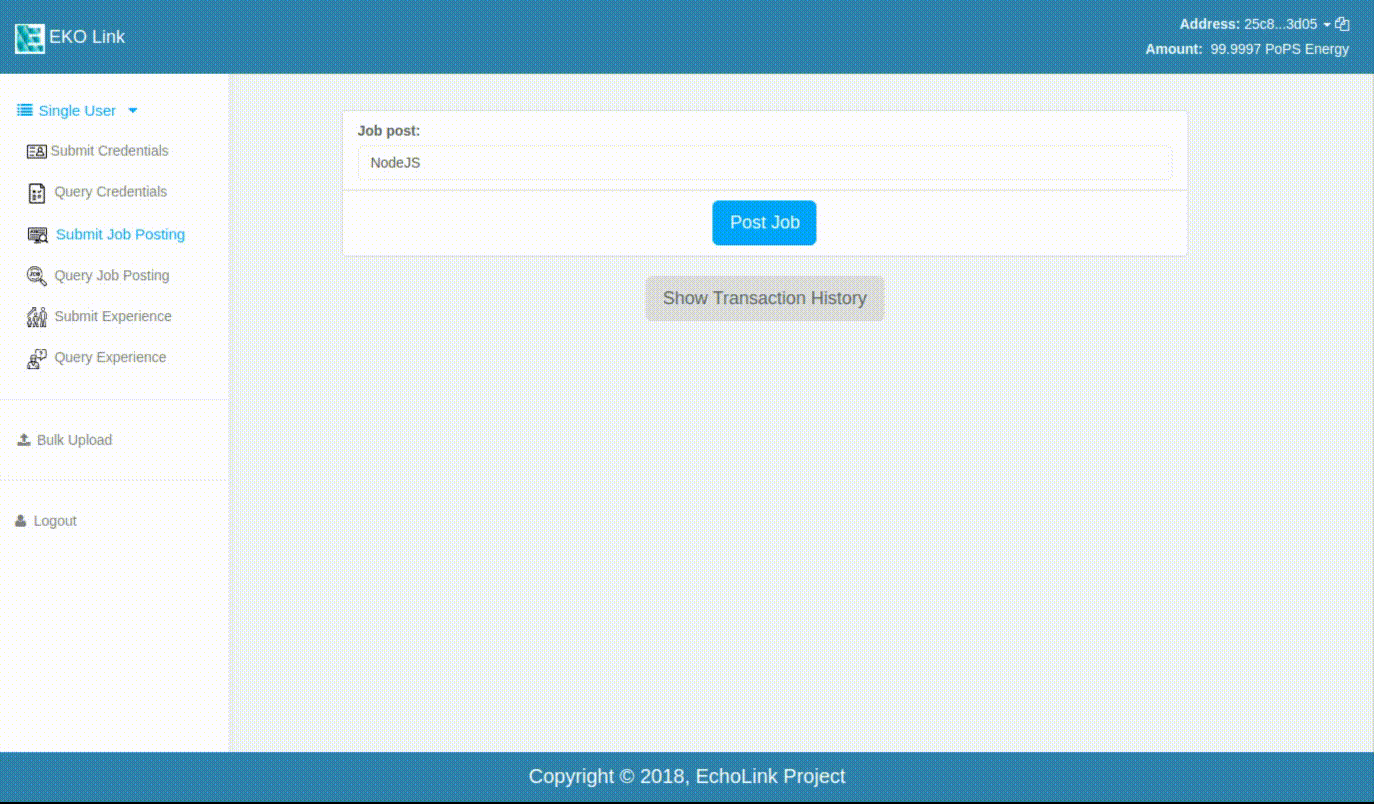
Task: Click the Logout user icon
Action: coord(21,521)
